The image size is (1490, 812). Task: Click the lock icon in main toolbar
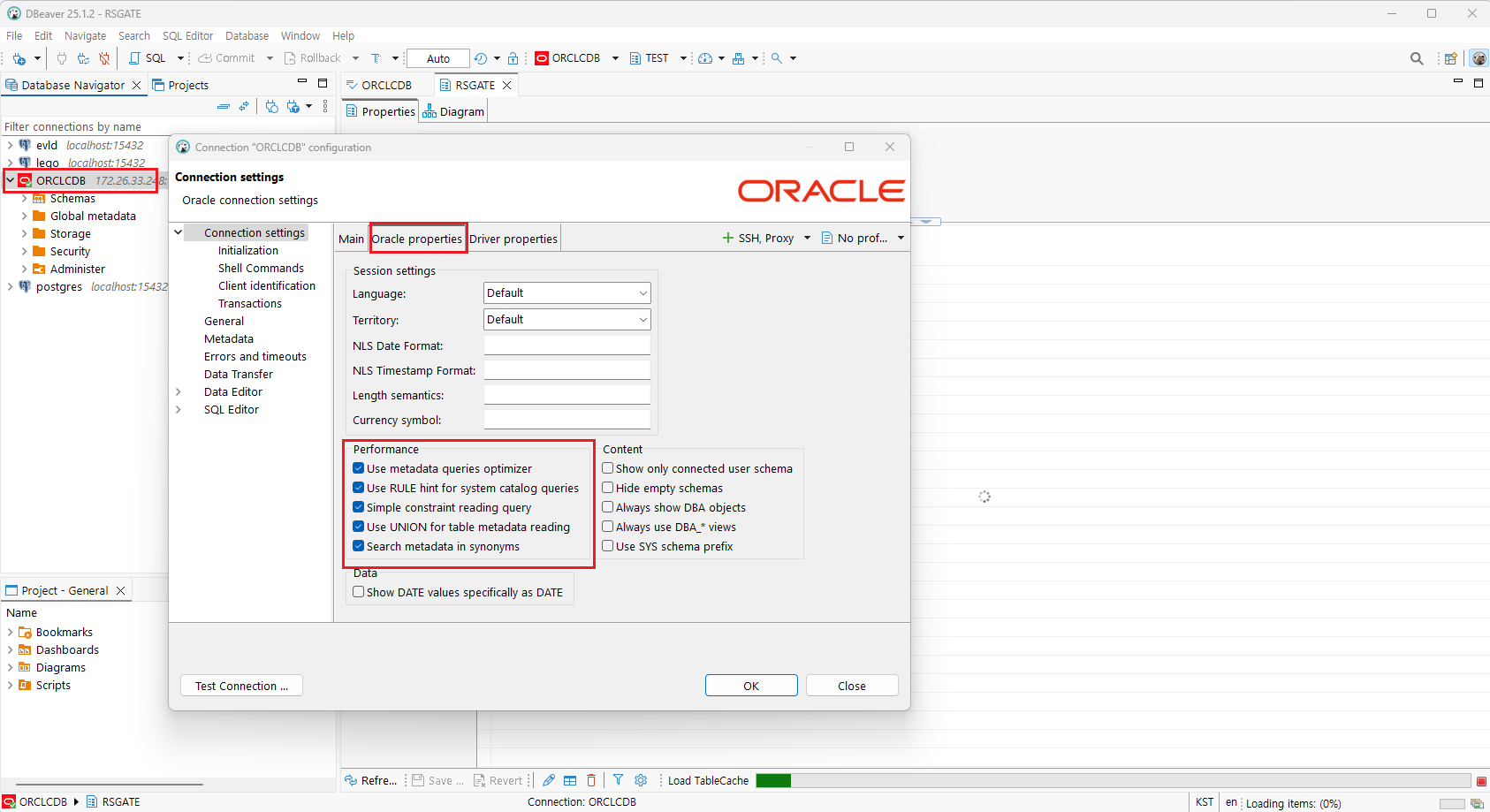pos(513,58)
